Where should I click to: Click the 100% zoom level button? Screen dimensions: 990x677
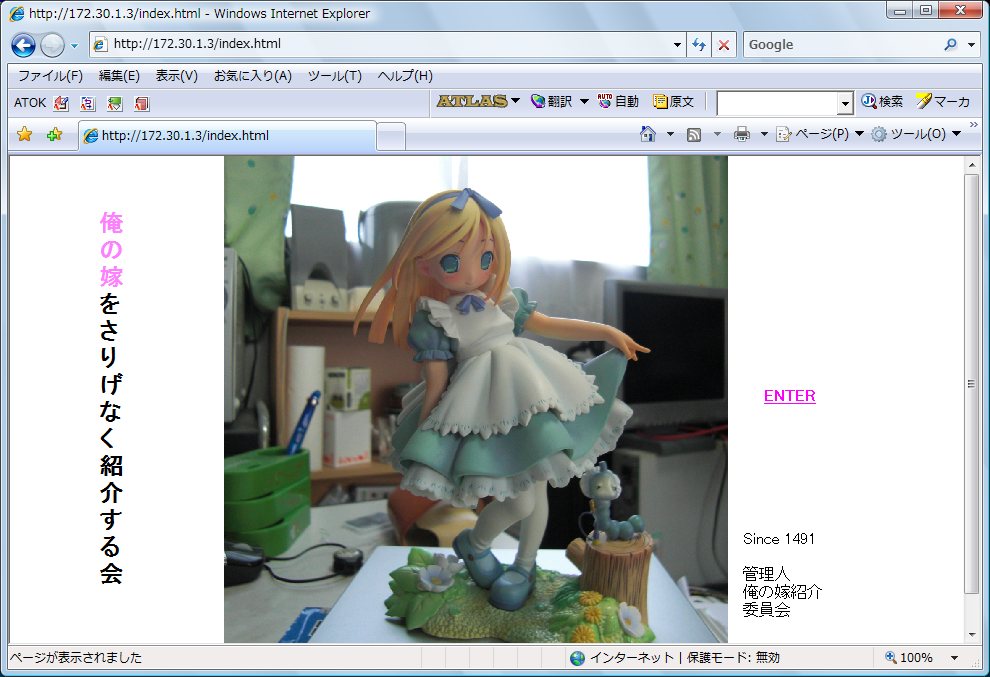click(910, 657)
